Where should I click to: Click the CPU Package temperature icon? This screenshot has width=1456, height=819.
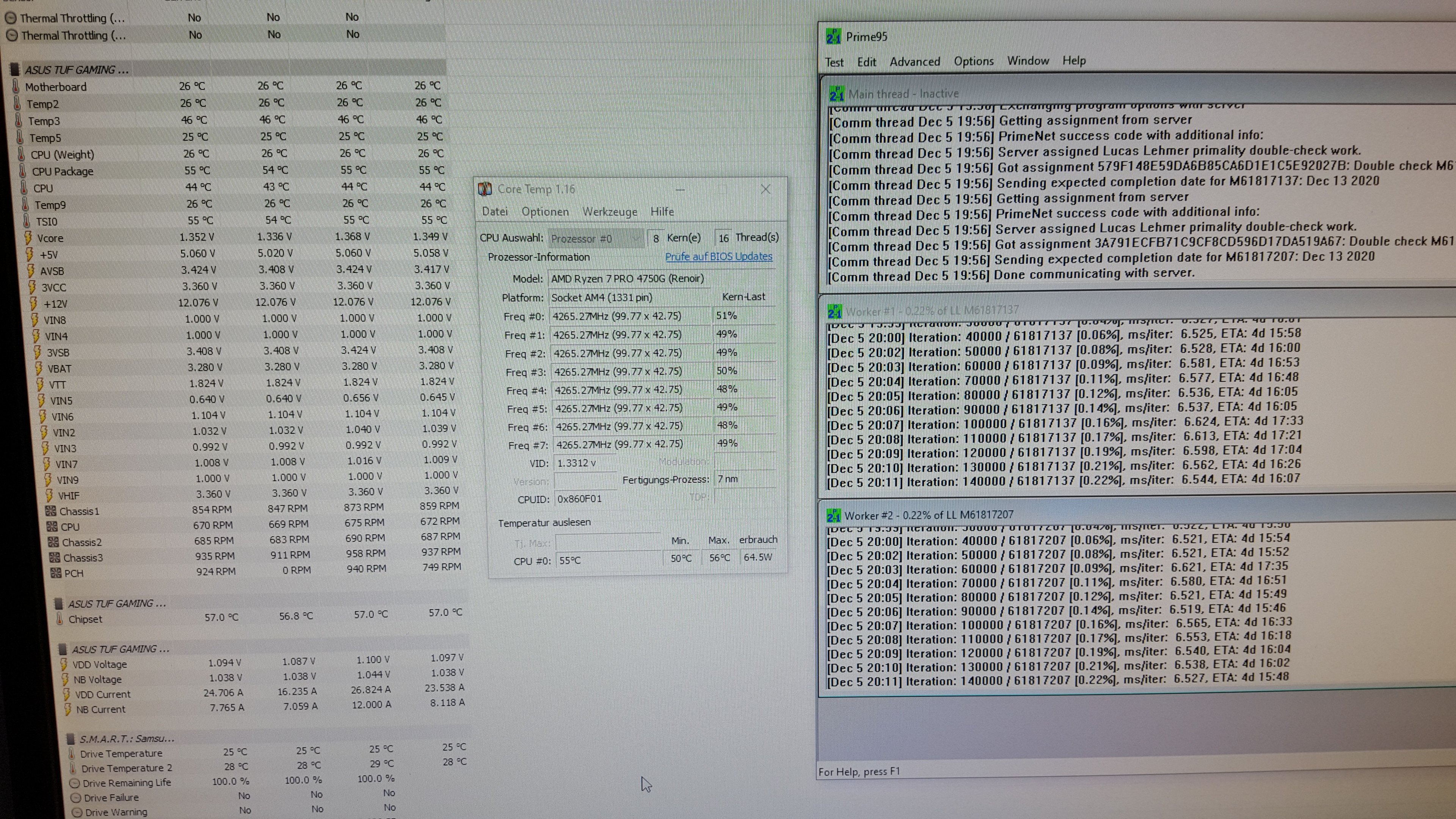tap(23, 171)
